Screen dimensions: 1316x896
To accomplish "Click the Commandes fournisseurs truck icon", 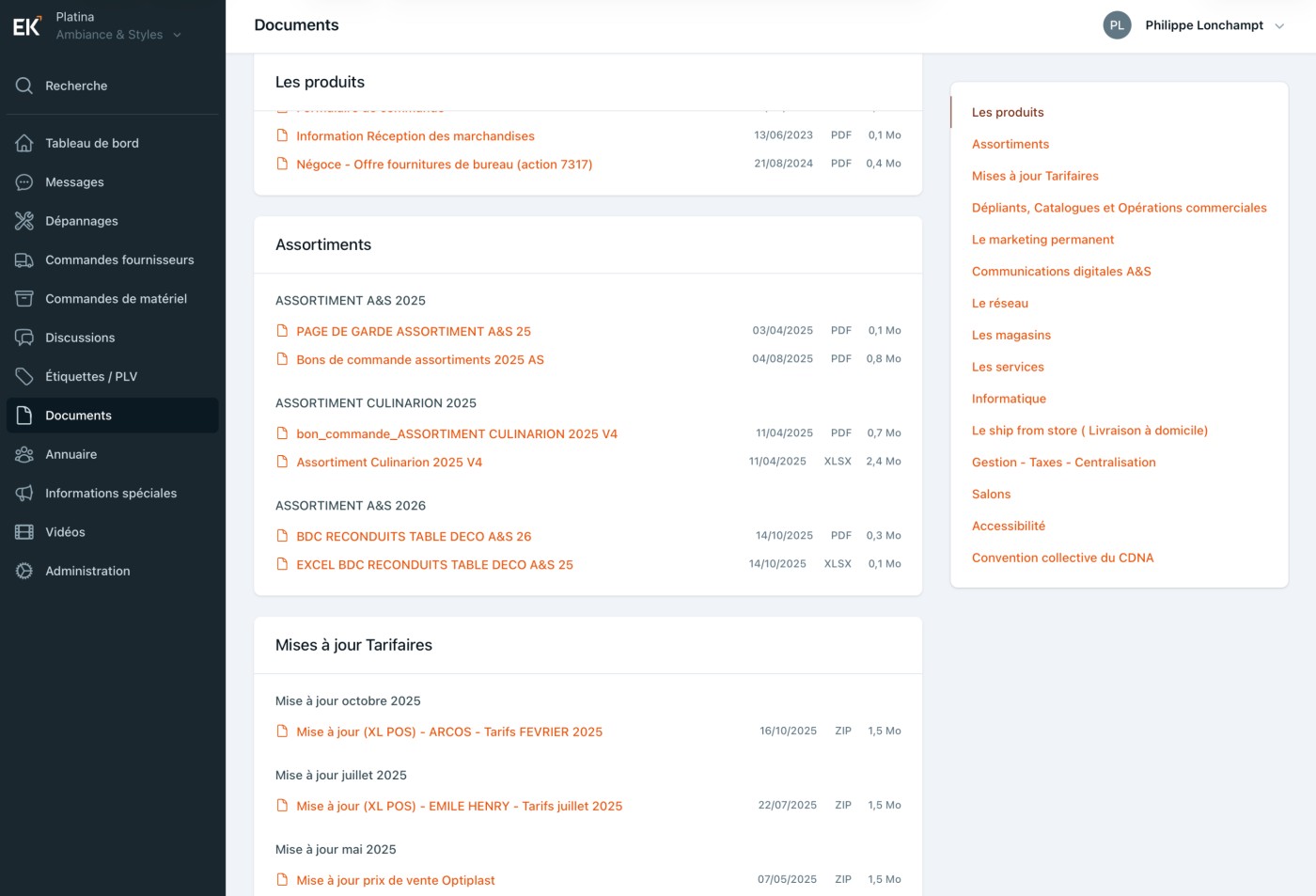I will [24, 260].
